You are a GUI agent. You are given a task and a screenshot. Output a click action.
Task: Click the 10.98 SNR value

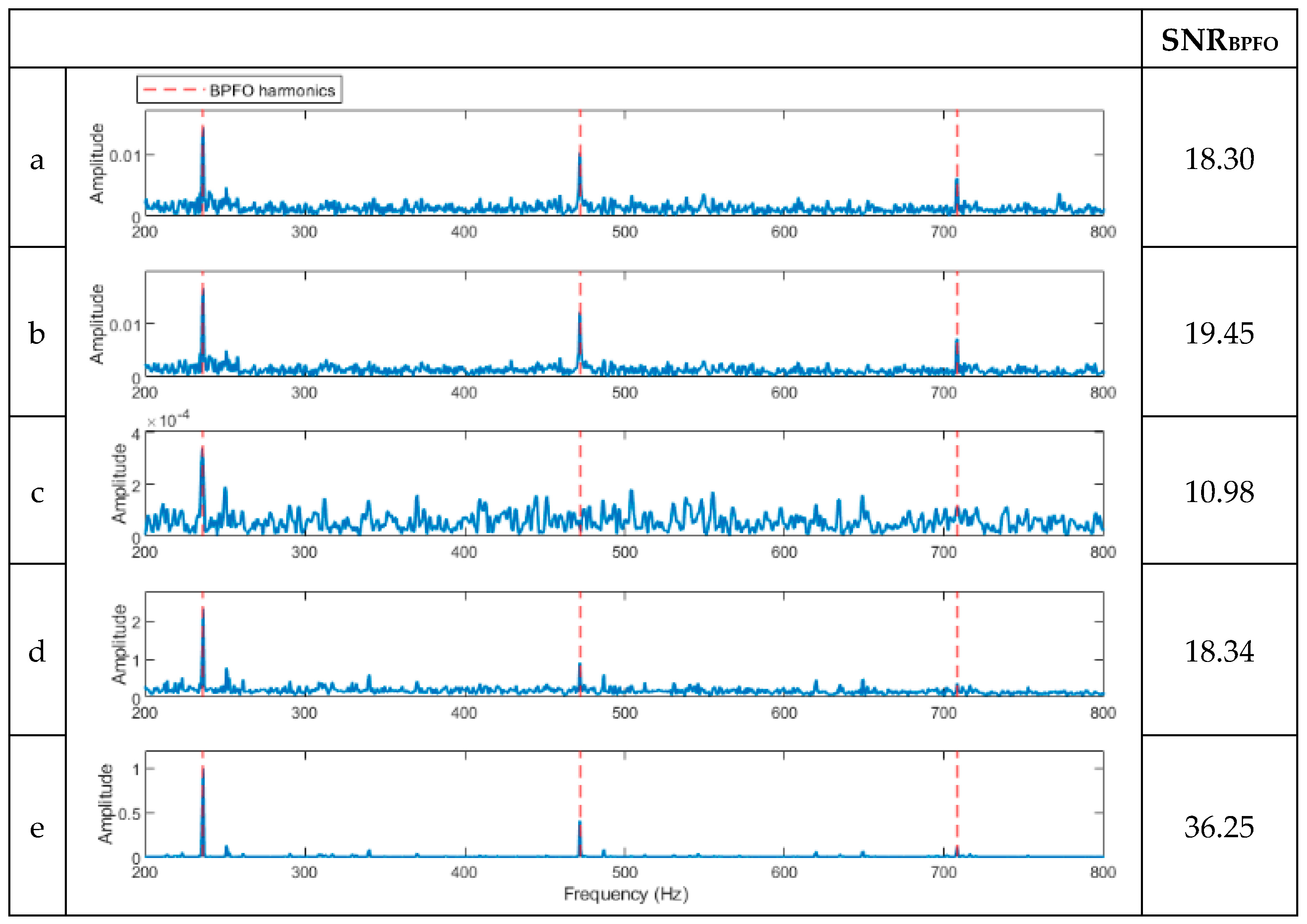pos(1219,492)
